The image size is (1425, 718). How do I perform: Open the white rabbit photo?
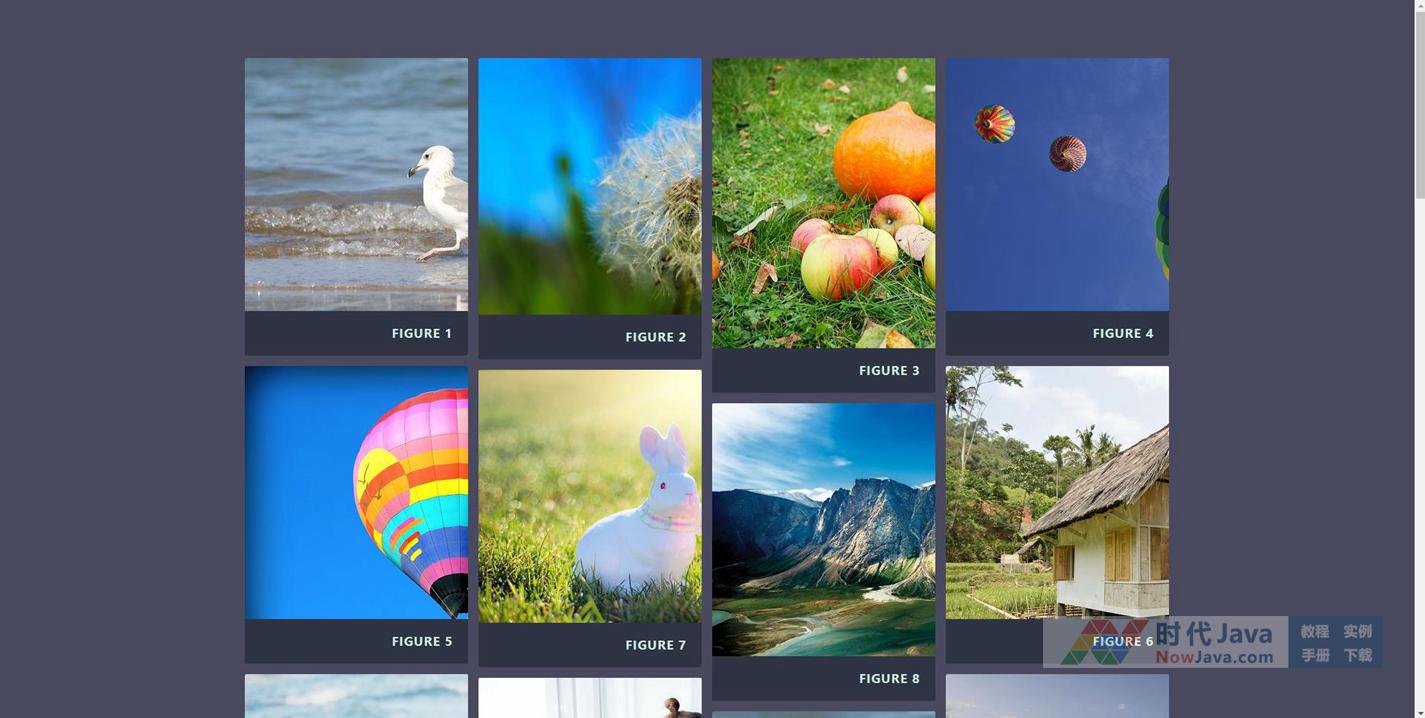pyautogui.click(x=590, y=496)
